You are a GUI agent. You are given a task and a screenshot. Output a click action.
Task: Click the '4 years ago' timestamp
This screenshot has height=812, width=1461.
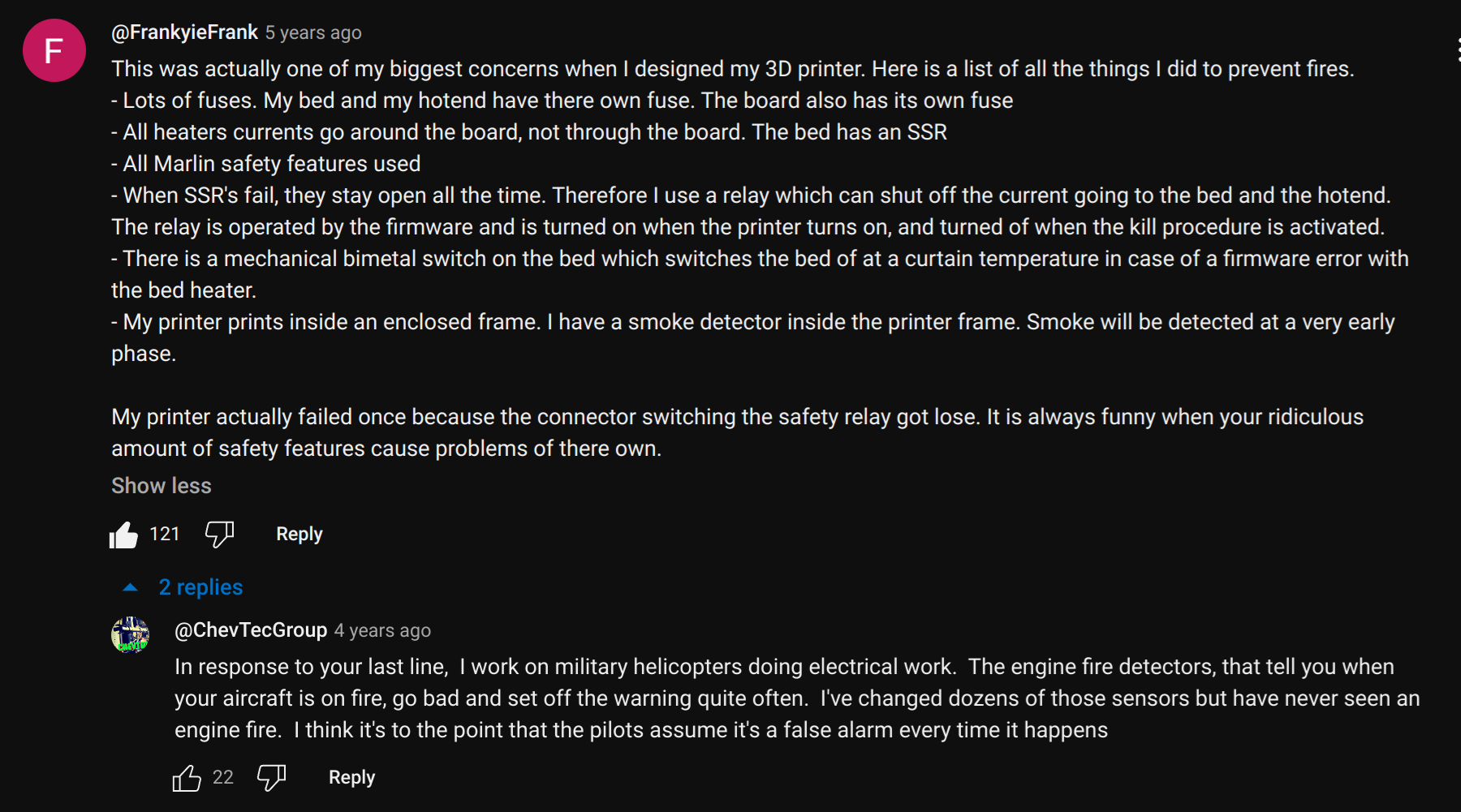382,631
